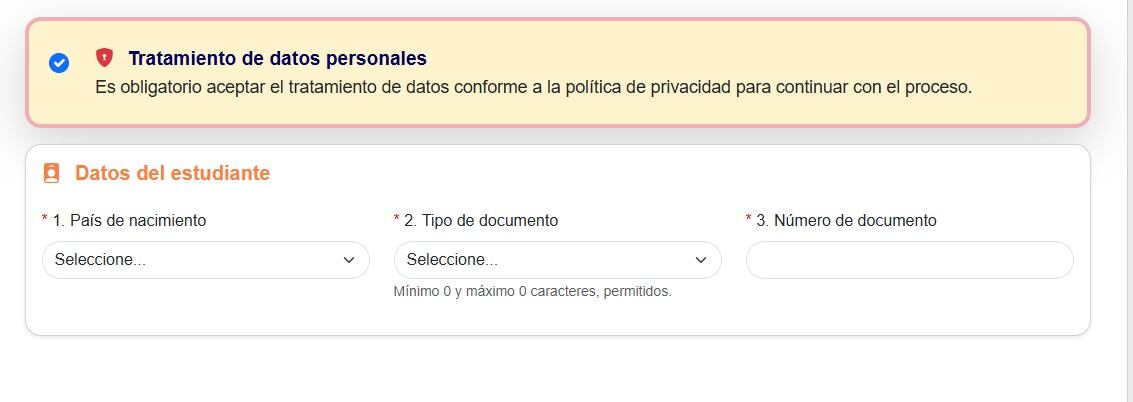The width and height of the screenshot is (1133, 402).
Task: Click the orange student ID icon
Action: point(51,173)
